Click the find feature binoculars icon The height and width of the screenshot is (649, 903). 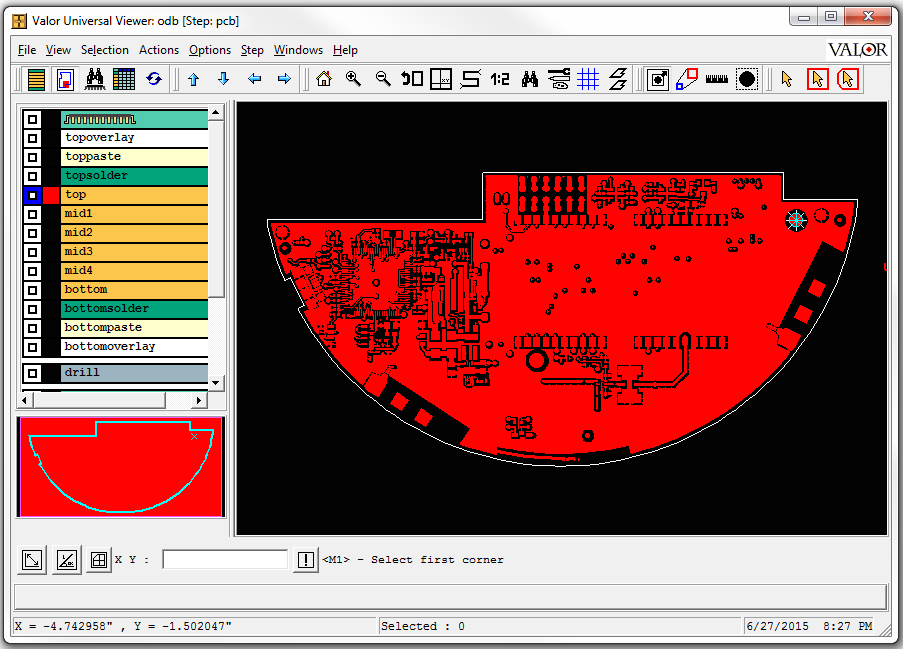pos(530,79)
